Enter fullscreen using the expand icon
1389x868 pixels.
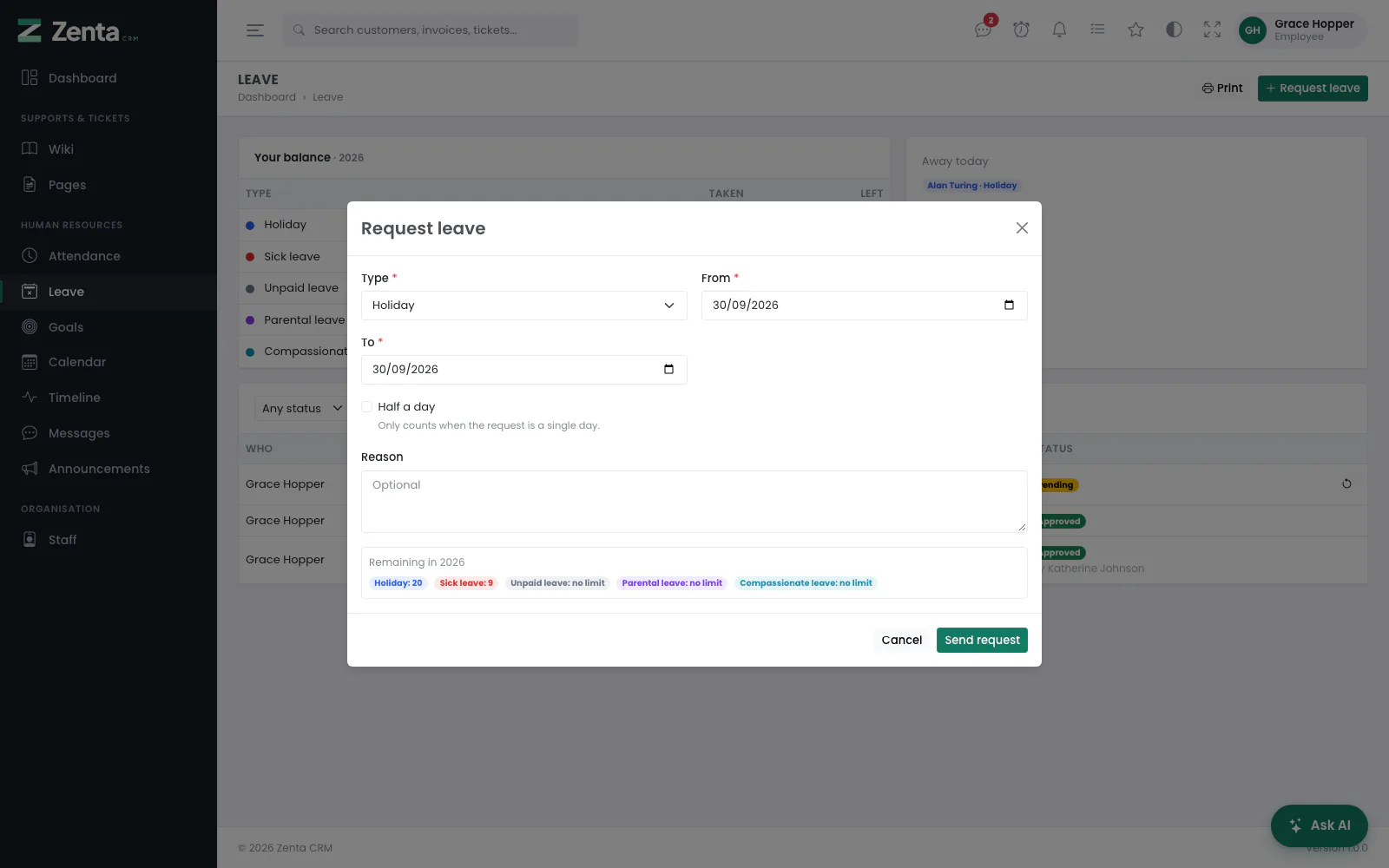(1212, 30)
